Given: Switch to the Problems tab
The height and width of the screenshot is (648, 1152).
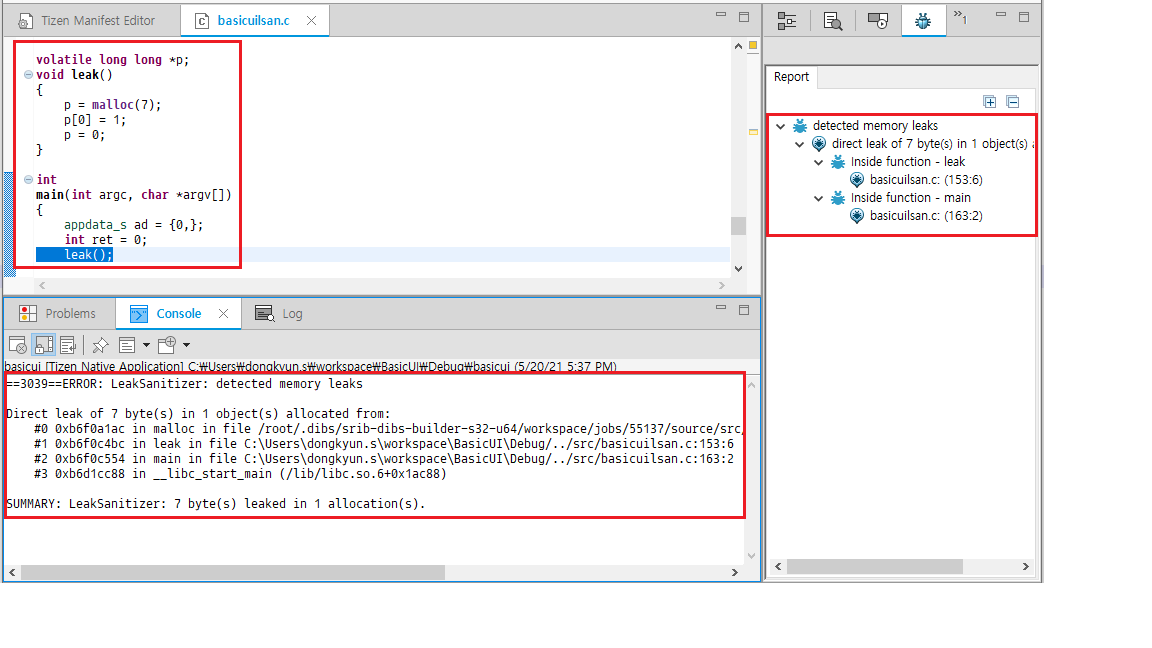Looking at the screenshot, I should click(60, 314).
